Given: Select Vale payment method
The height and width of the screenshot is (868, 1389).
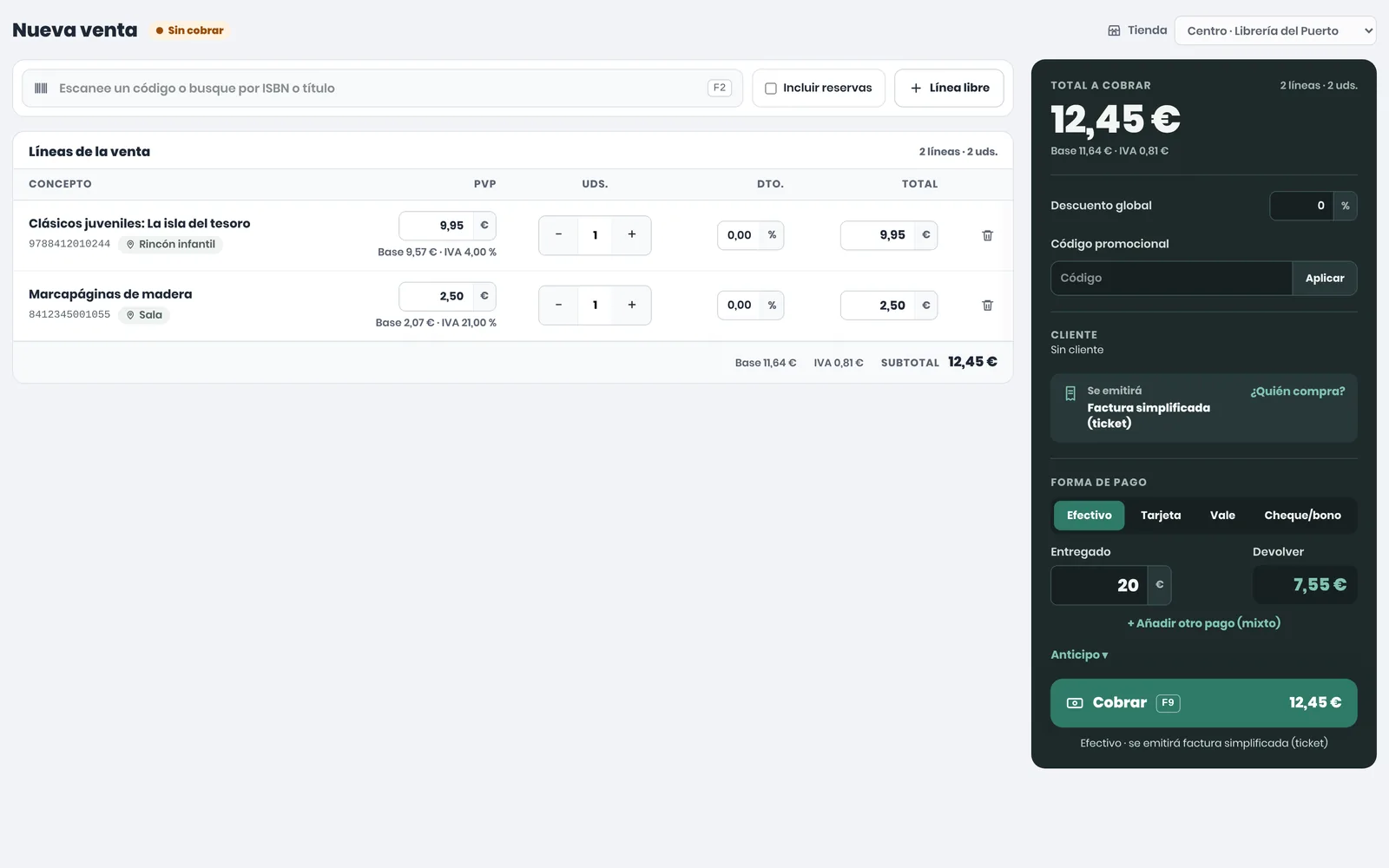Looking at the screenshot, I should (1222, 516).
